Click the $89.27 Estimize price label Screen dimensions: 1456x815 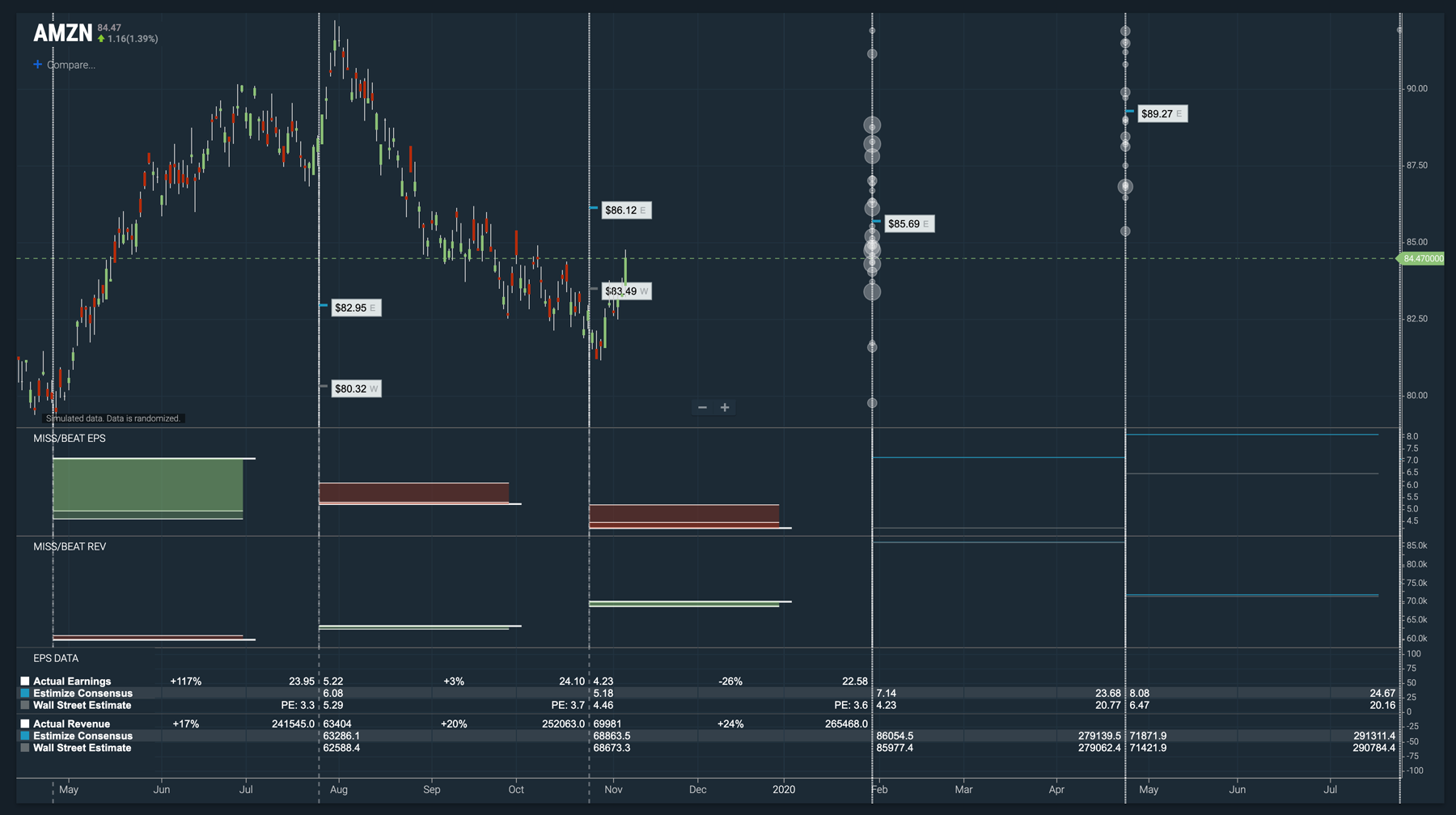pos(1162,113)
